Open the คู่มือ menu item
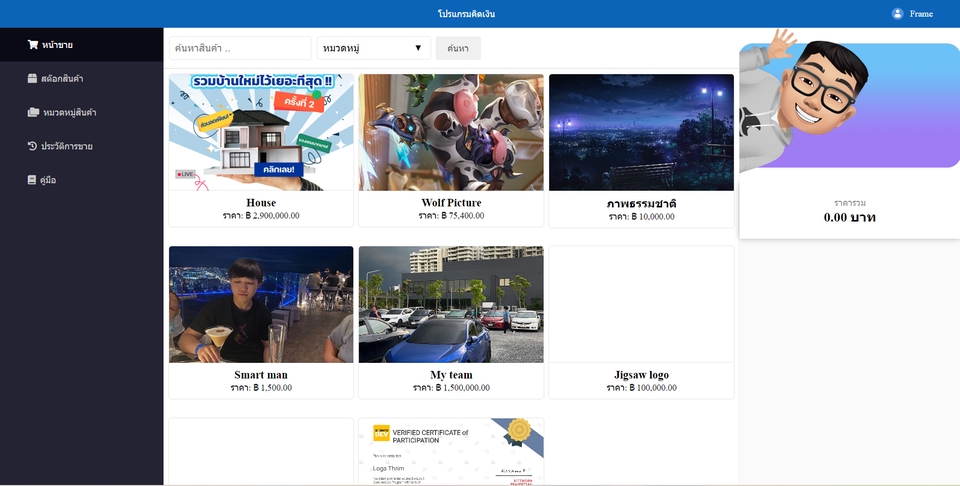960x486 pixels. [81, 180]
